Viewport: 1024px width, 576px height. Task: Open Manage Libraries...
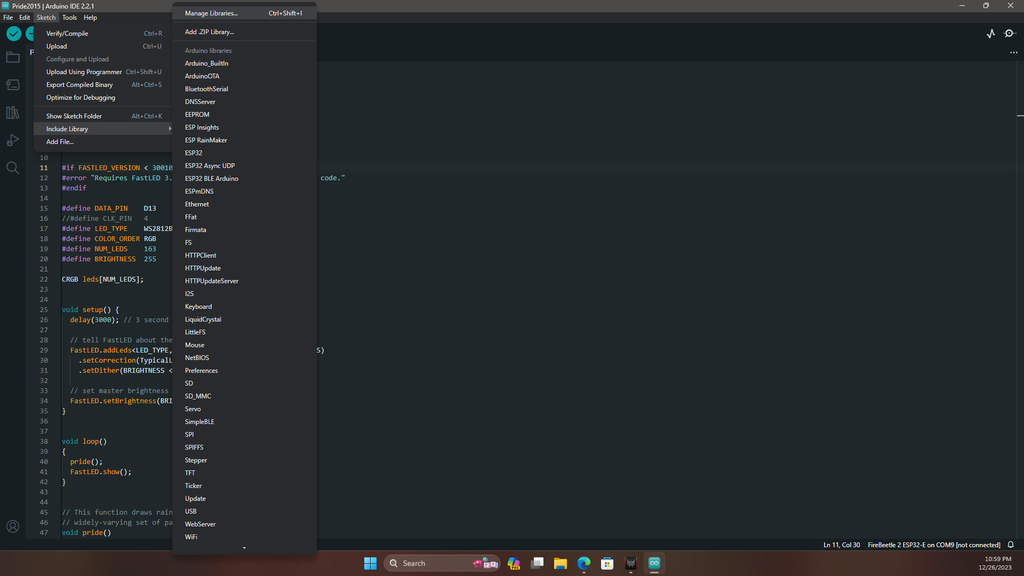click(244, 13)
